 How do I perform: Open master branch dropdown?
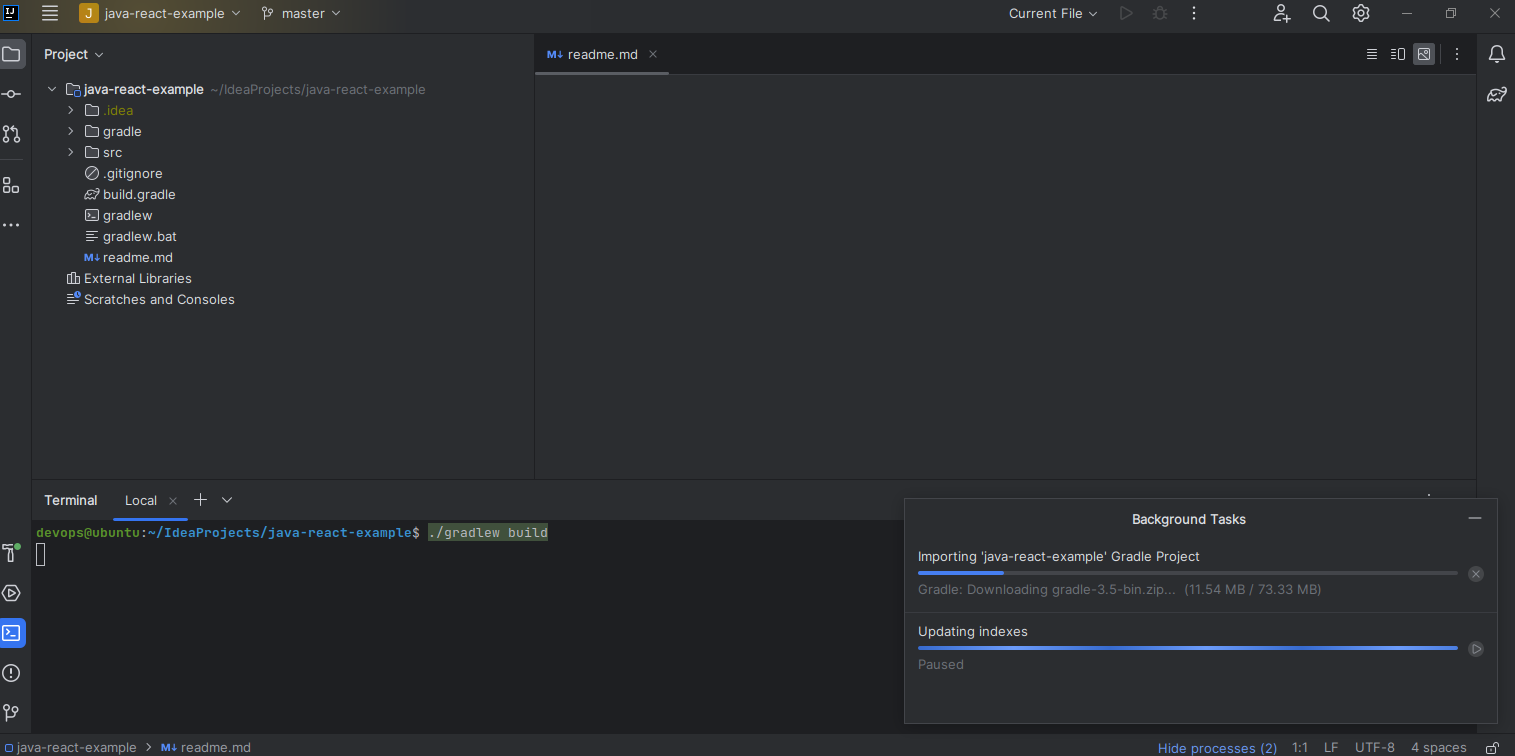(301, 13)
